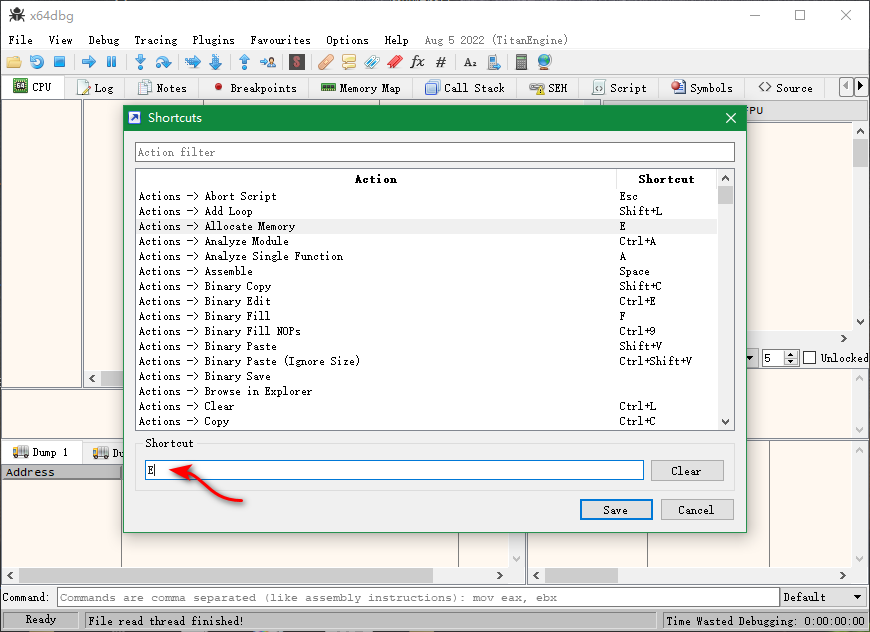
Task: Click the Clear shortcut button
Action: [687, 471]
